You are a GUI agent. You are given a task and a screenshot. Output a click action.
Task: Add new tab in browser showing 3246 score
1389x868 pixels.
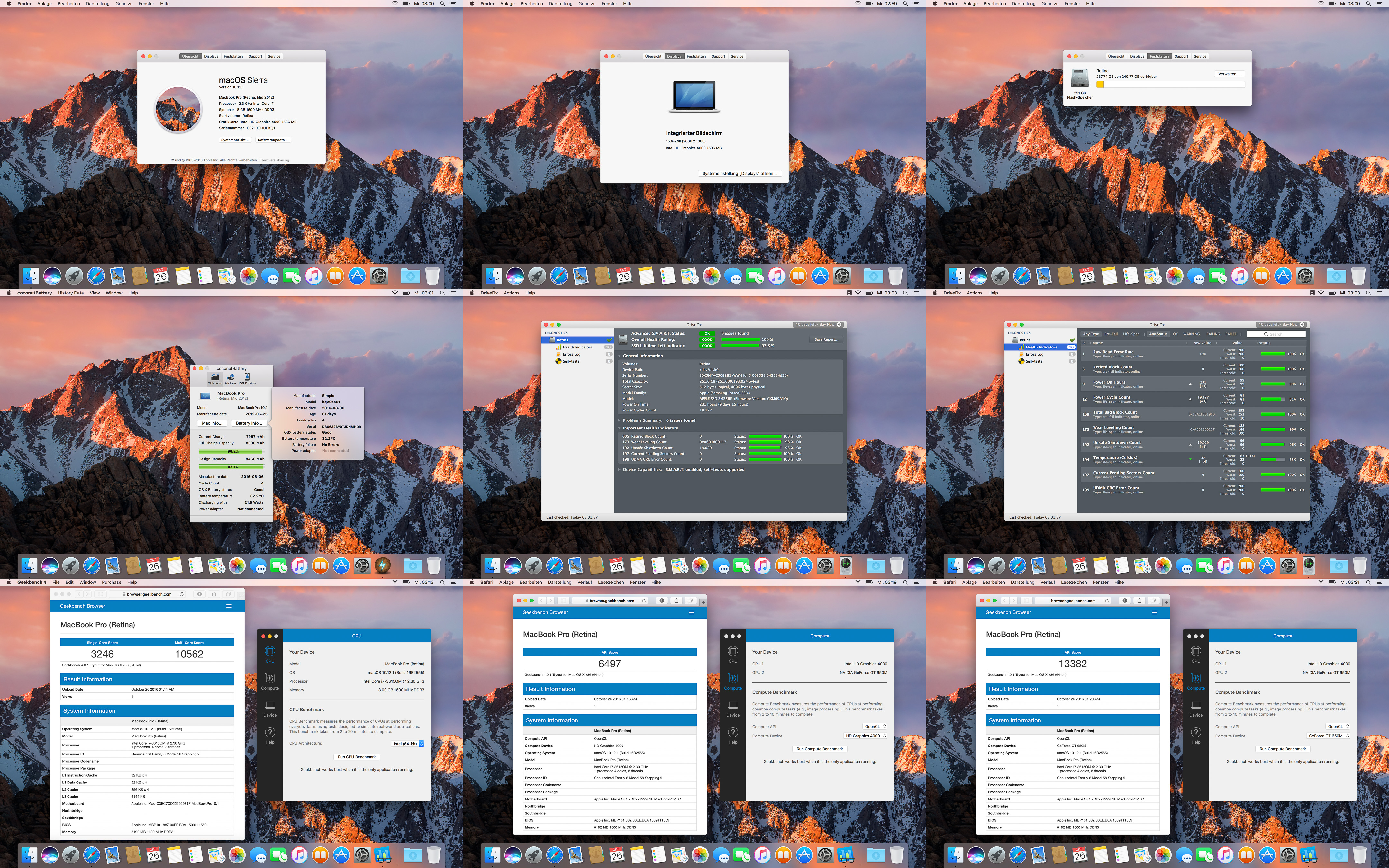(241, 596)
